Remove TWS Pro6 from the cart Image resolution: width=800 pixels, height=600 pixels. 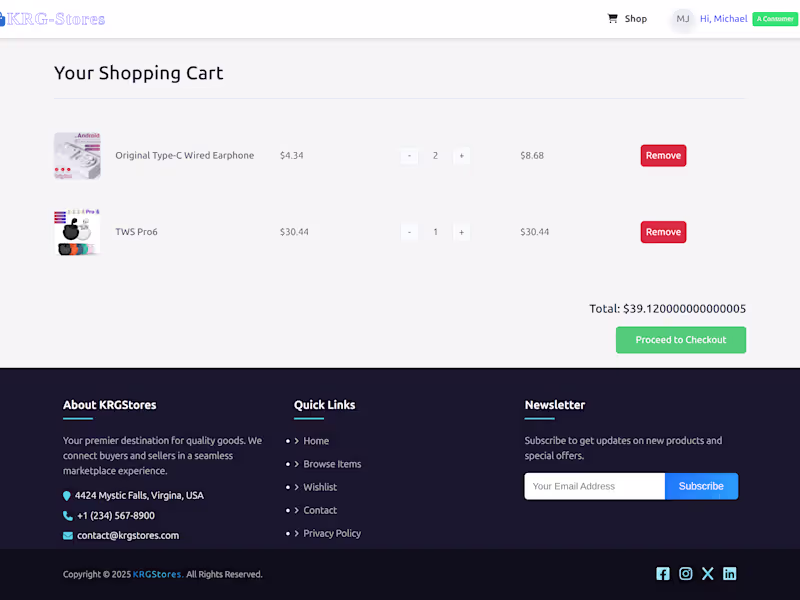(x=663, y=231)
